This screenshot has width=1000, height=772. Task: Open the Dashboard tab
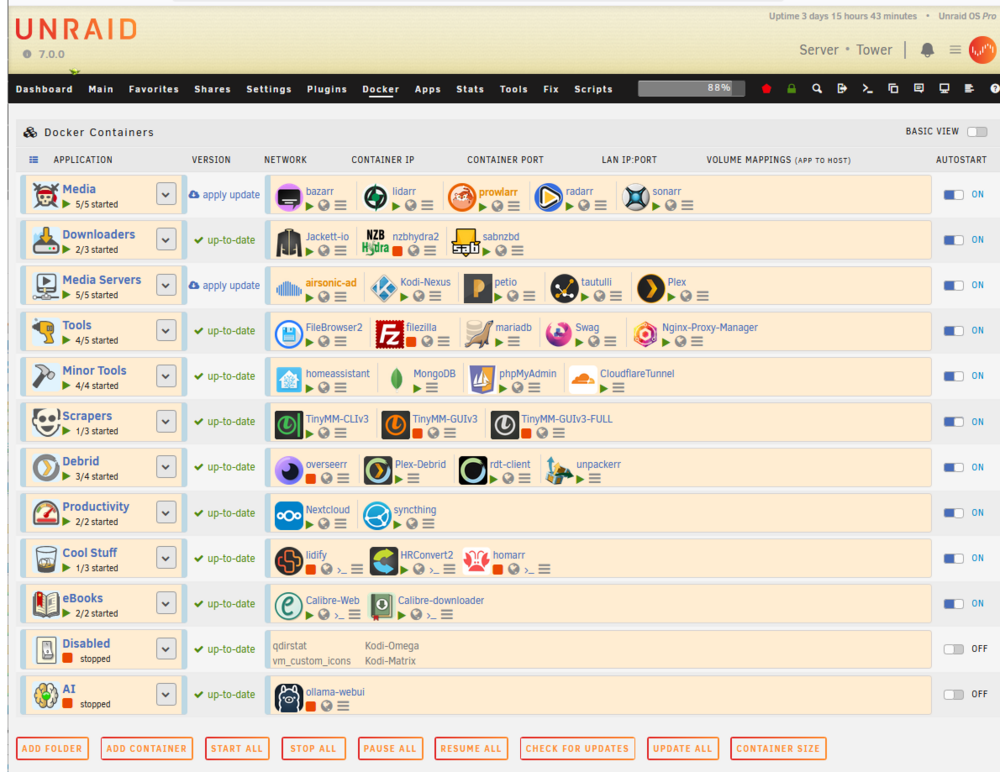pyautogui.click(x=44, y=89)
